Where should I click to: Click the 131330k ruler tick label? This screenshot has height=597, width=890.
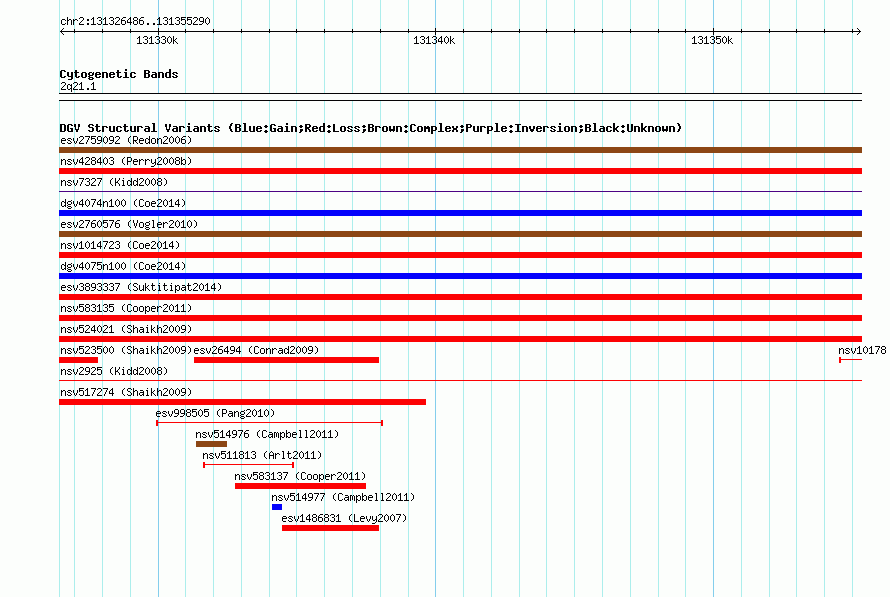tap(157, 40)
